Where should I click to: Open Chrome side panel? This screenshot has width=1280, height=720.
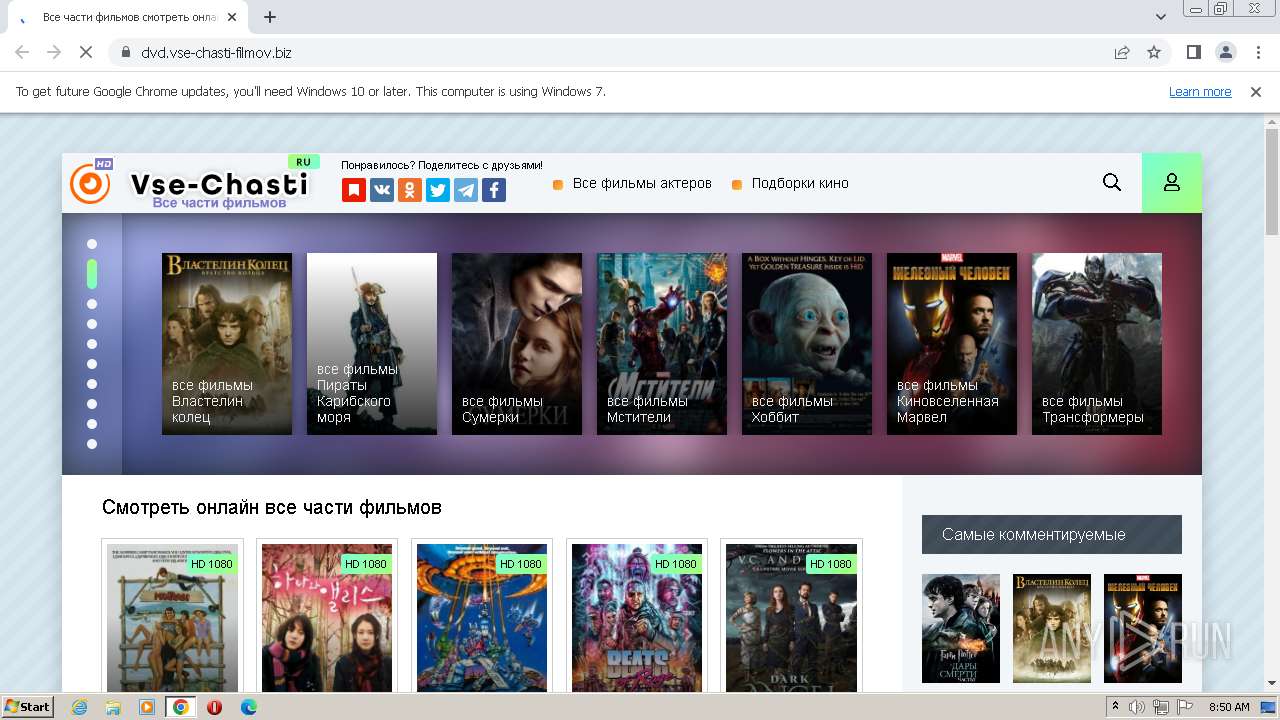coord(1193,52)
